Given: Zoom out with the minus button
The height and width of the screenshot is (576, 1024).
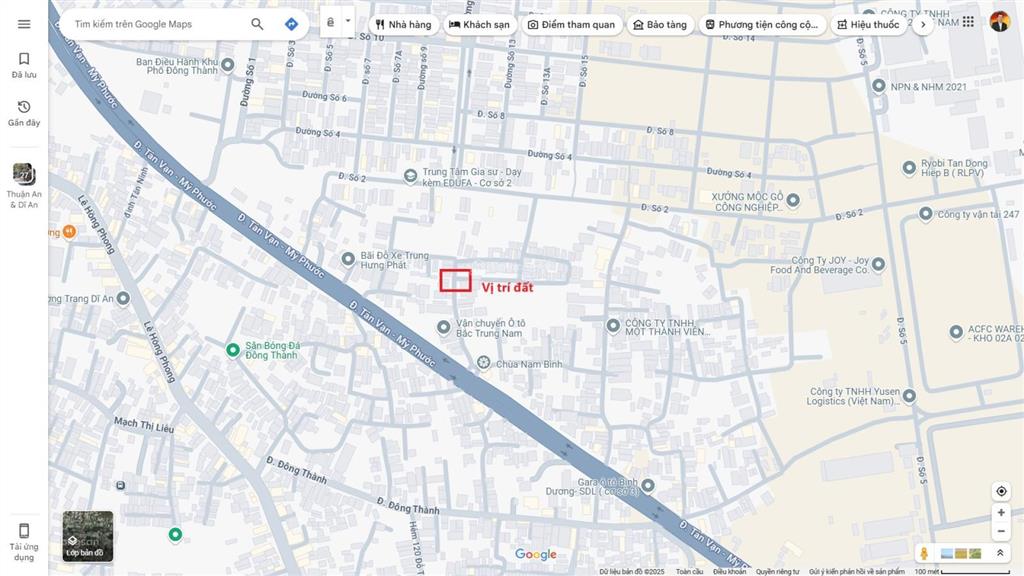Looking at the screenshot, I should point(1000,531).
